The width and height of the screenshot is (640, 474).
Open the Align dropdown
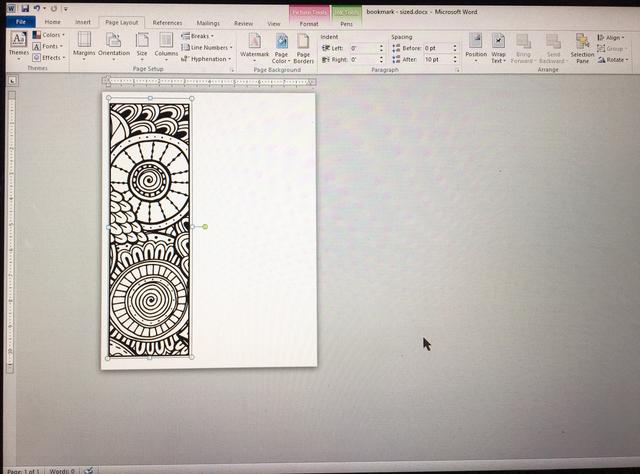click(611, 38)
